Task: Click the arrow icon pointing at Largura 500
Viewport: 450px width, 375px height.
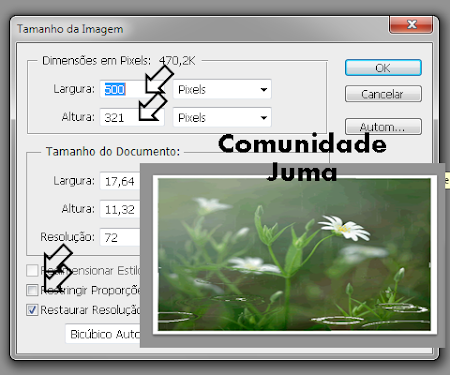Action: (159, 79)
